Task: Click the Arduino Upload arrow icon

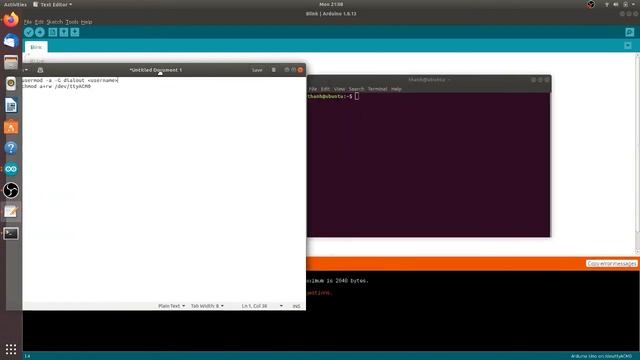Action: tap(40, 32)
